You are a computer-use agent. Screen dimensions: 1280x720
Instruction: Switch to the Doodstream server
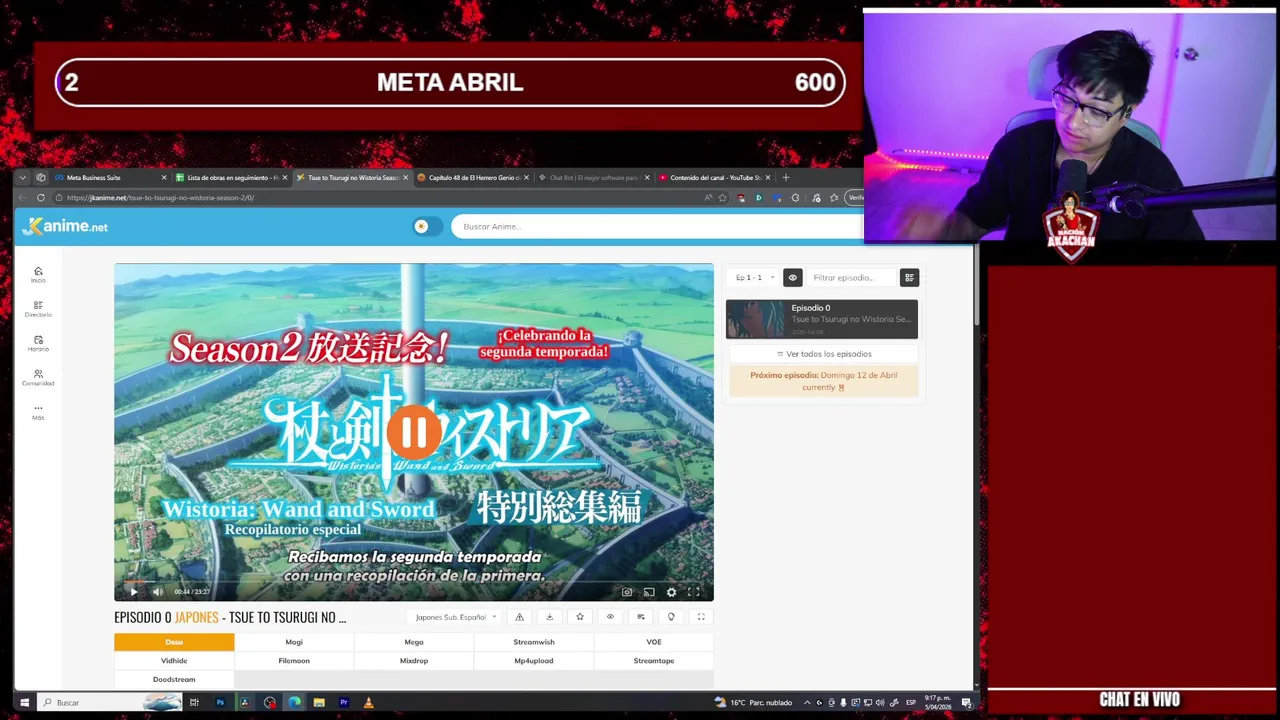[x=174, y=680]
